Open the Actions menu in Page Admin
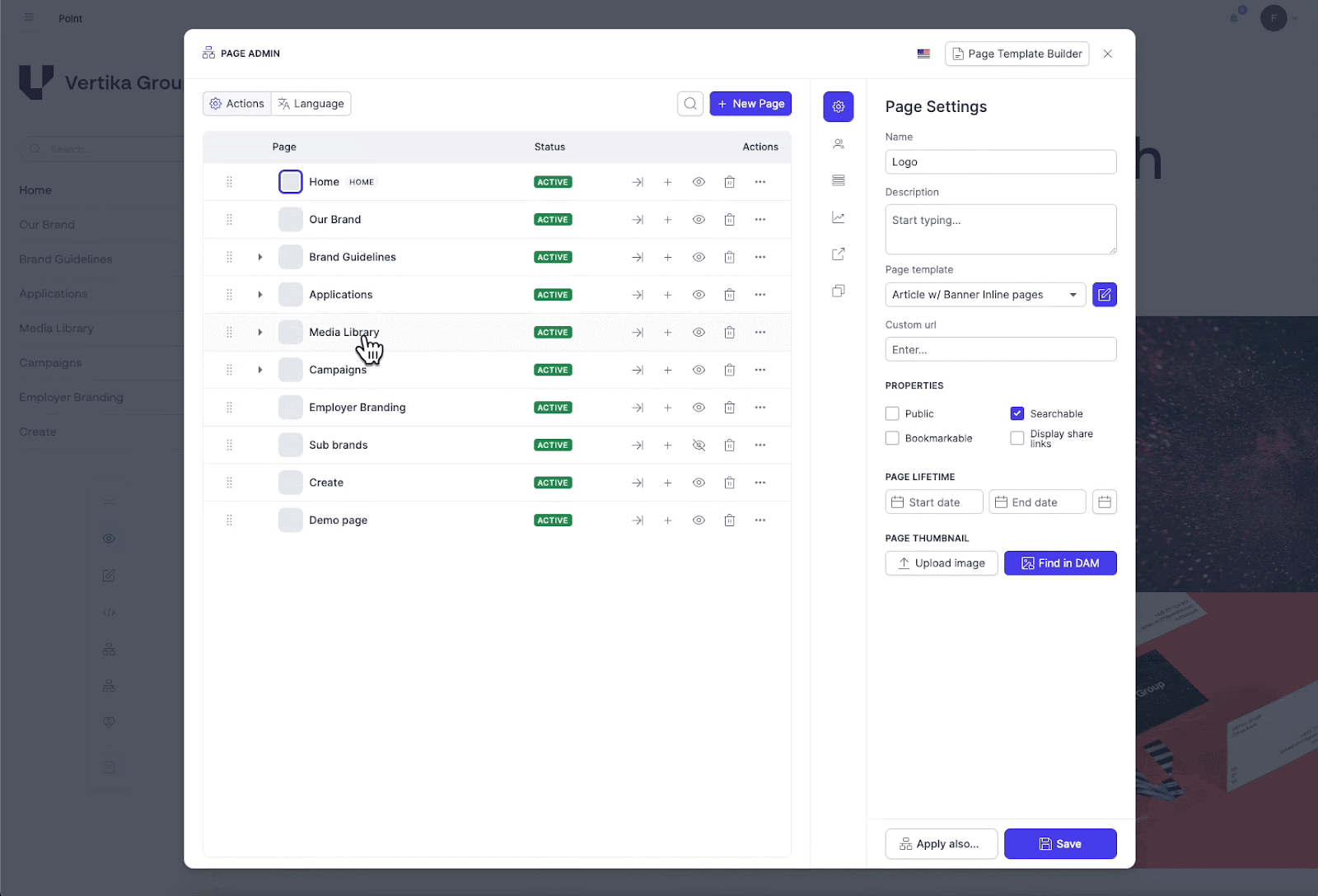 click(x=236, y=103)
